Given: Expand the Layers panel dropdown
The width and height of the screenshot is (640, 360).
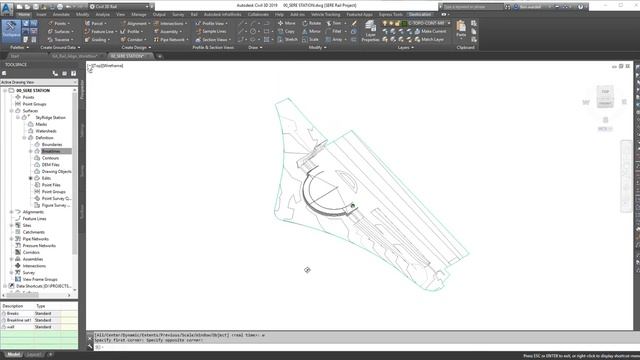Looking at the screenshot, I should pyautogui.click(x=405, y=48).
